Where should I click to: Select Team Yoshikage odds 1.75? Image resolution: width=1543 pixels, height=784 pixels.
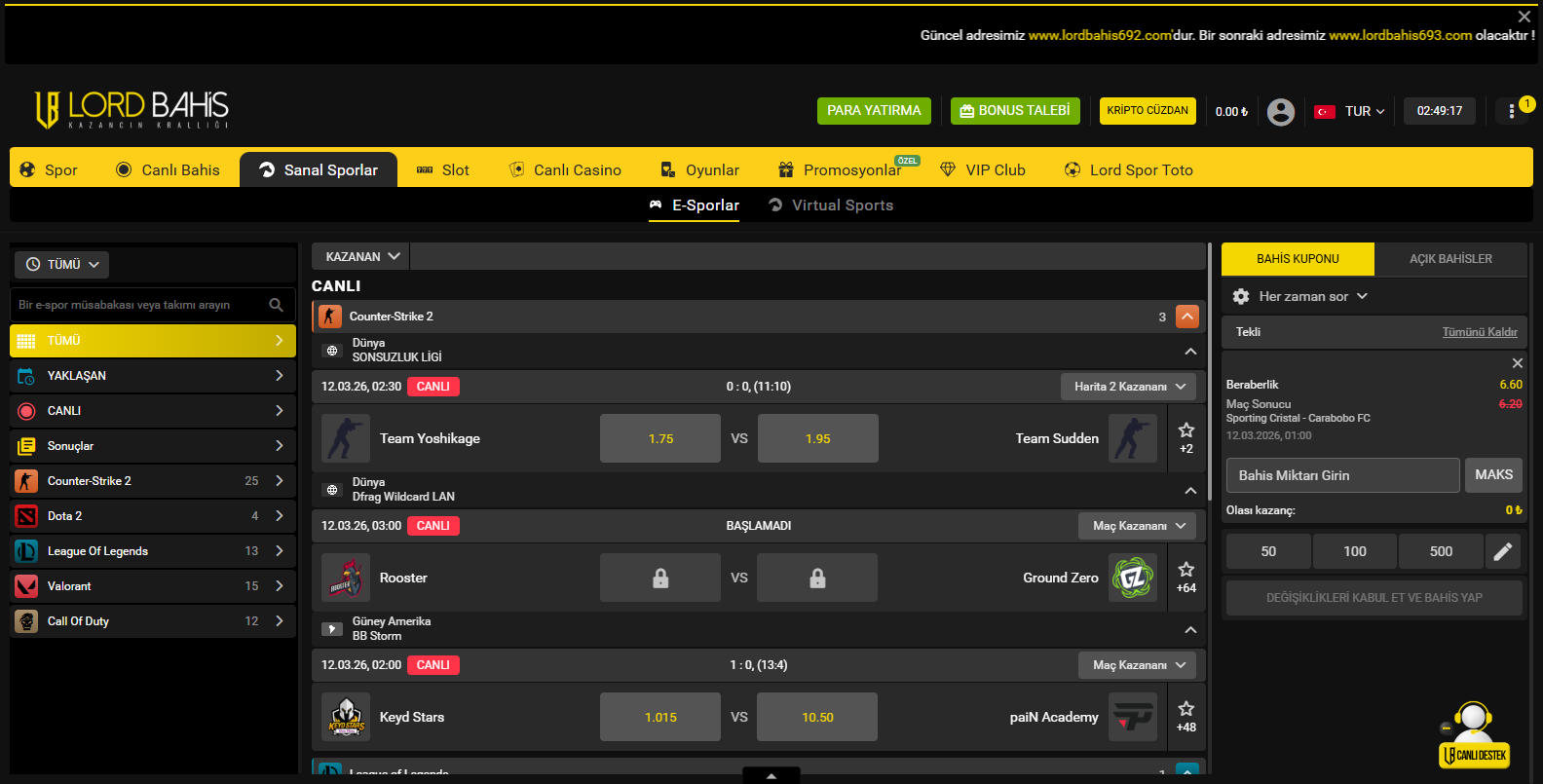pos(660,438)
